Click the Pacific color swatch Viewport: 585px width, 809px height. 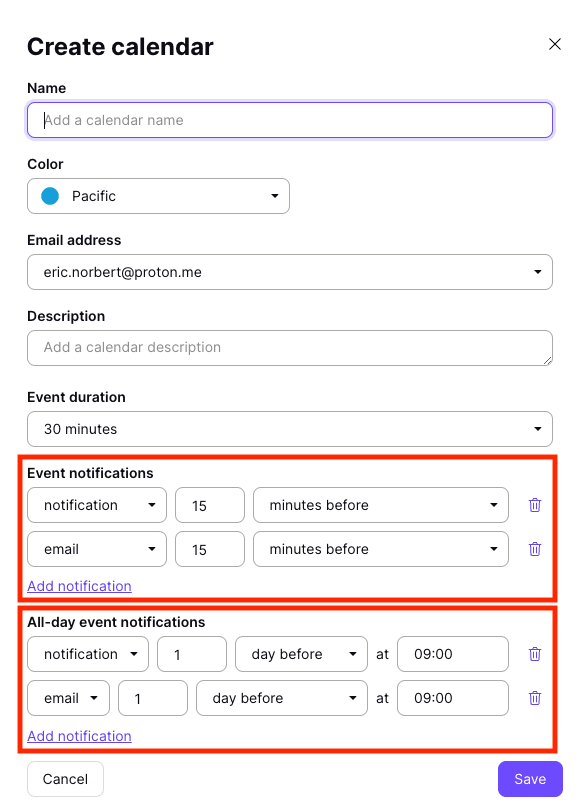click(x=49, y=196)
